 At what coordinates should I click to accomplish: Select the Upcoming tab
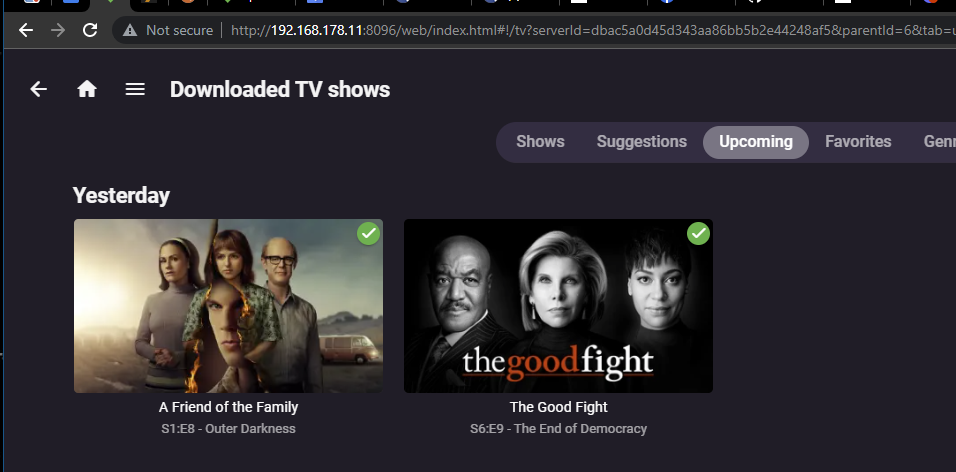point(755,142)
